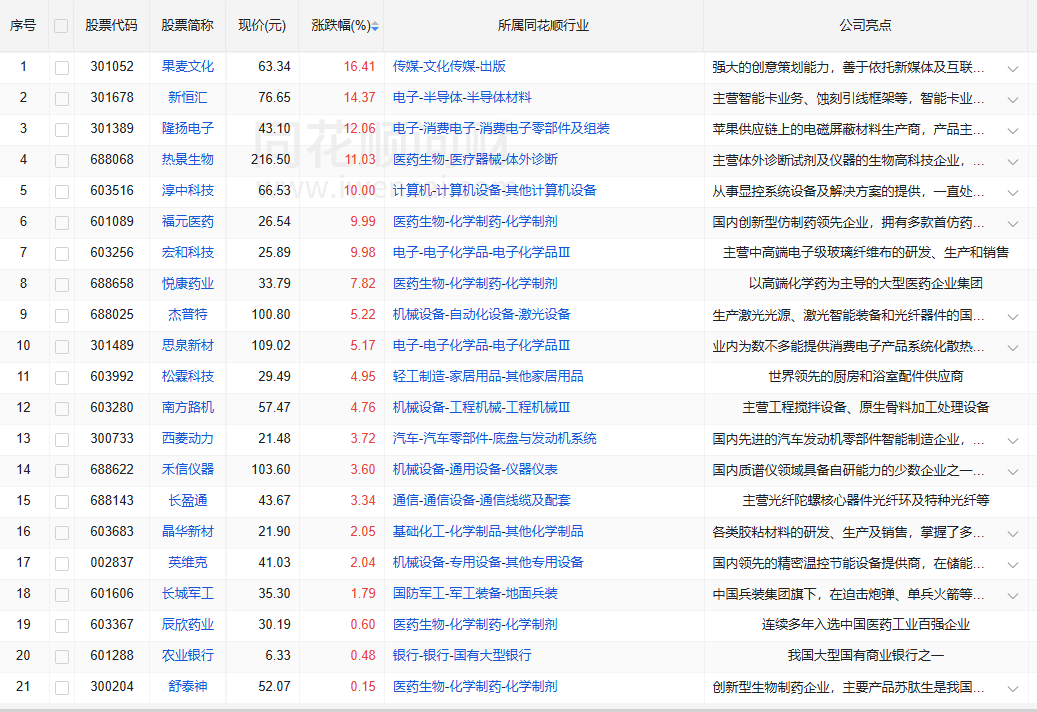The width and height of the screenshot is (1037, 712).
Task: Click the price 6.33 for 农业银行
Action: [278, 656]
